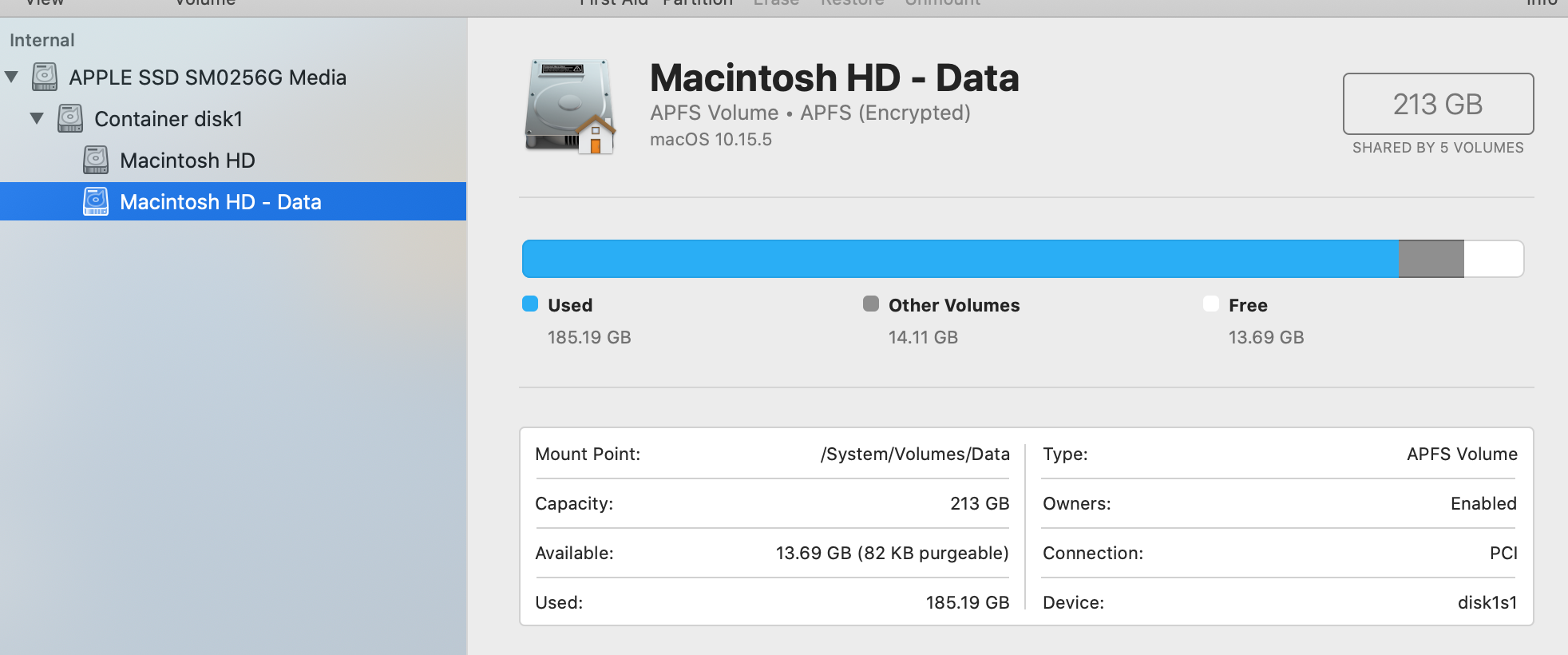Click the large hard drive with house icon

tap(570, 106)
